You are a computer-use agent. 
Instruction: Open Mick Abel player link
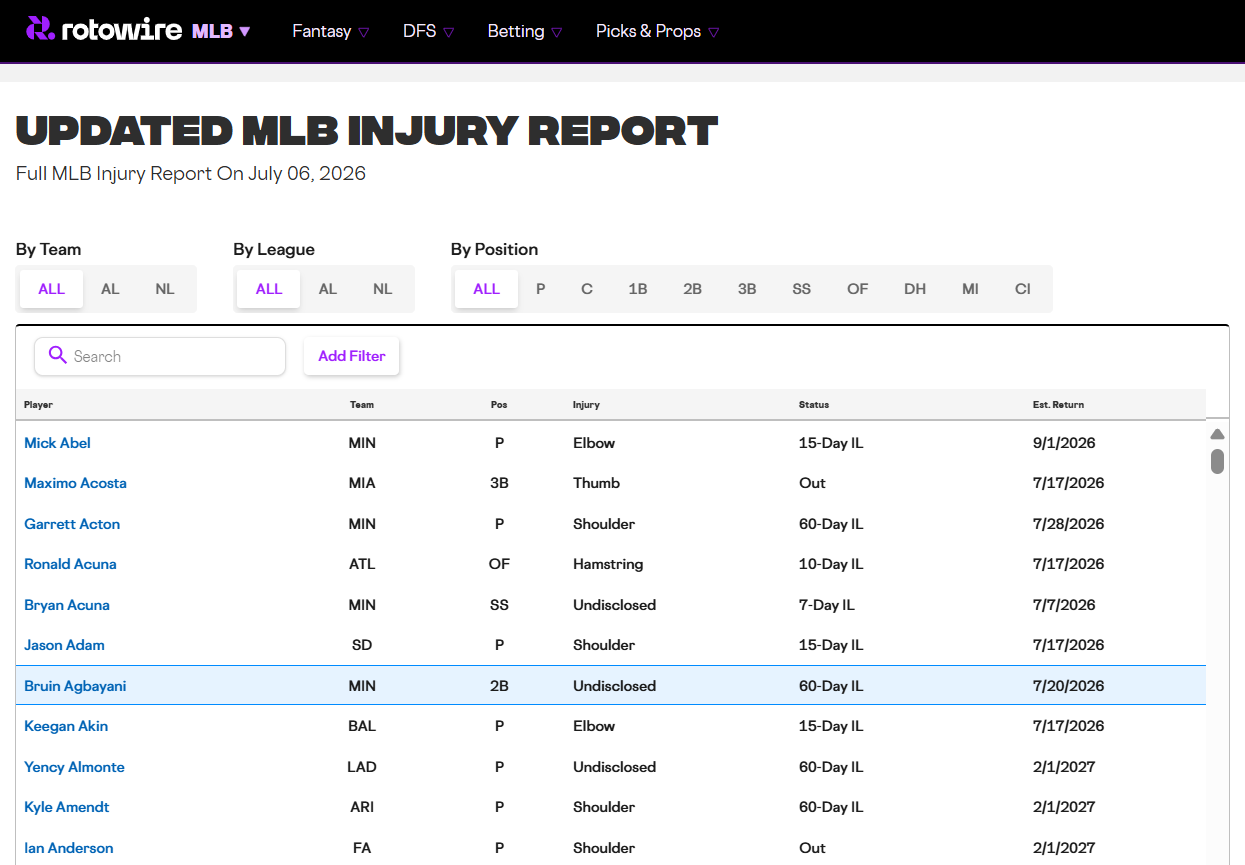(58, 443)
